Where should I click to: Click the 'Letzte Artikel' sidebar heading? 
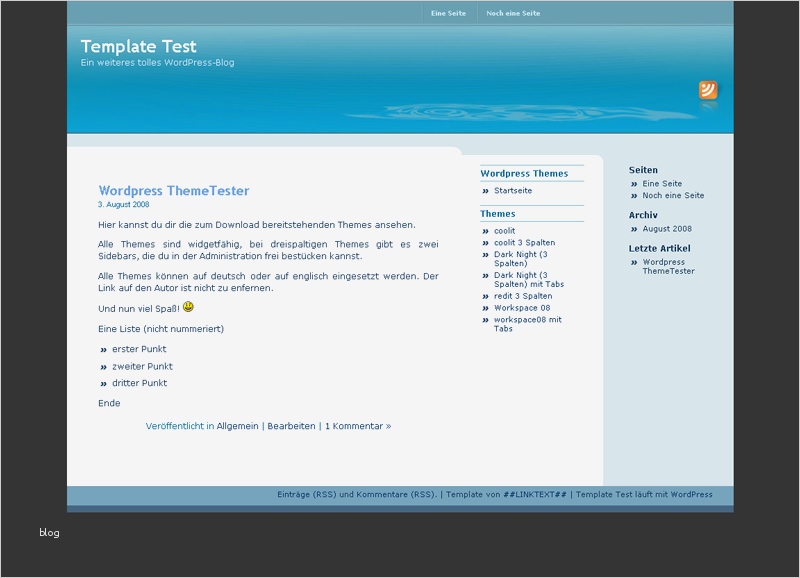click(659, 248)
